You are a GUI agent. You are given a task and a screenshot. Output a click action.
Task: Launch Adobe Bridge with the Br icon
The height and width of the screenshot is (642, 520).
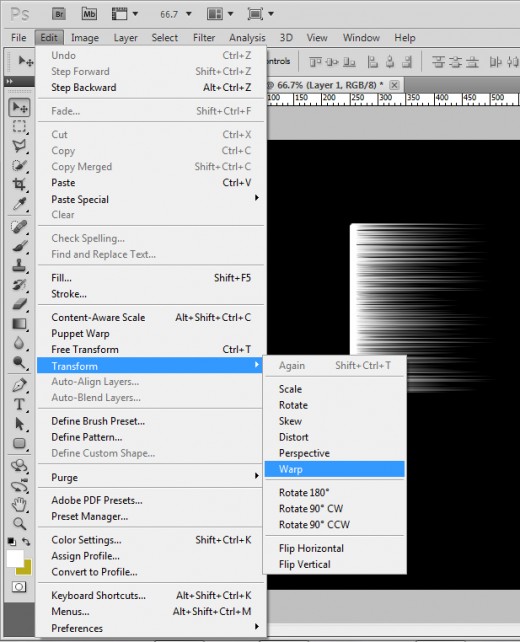pyautogui.click(x=59, y=14)
